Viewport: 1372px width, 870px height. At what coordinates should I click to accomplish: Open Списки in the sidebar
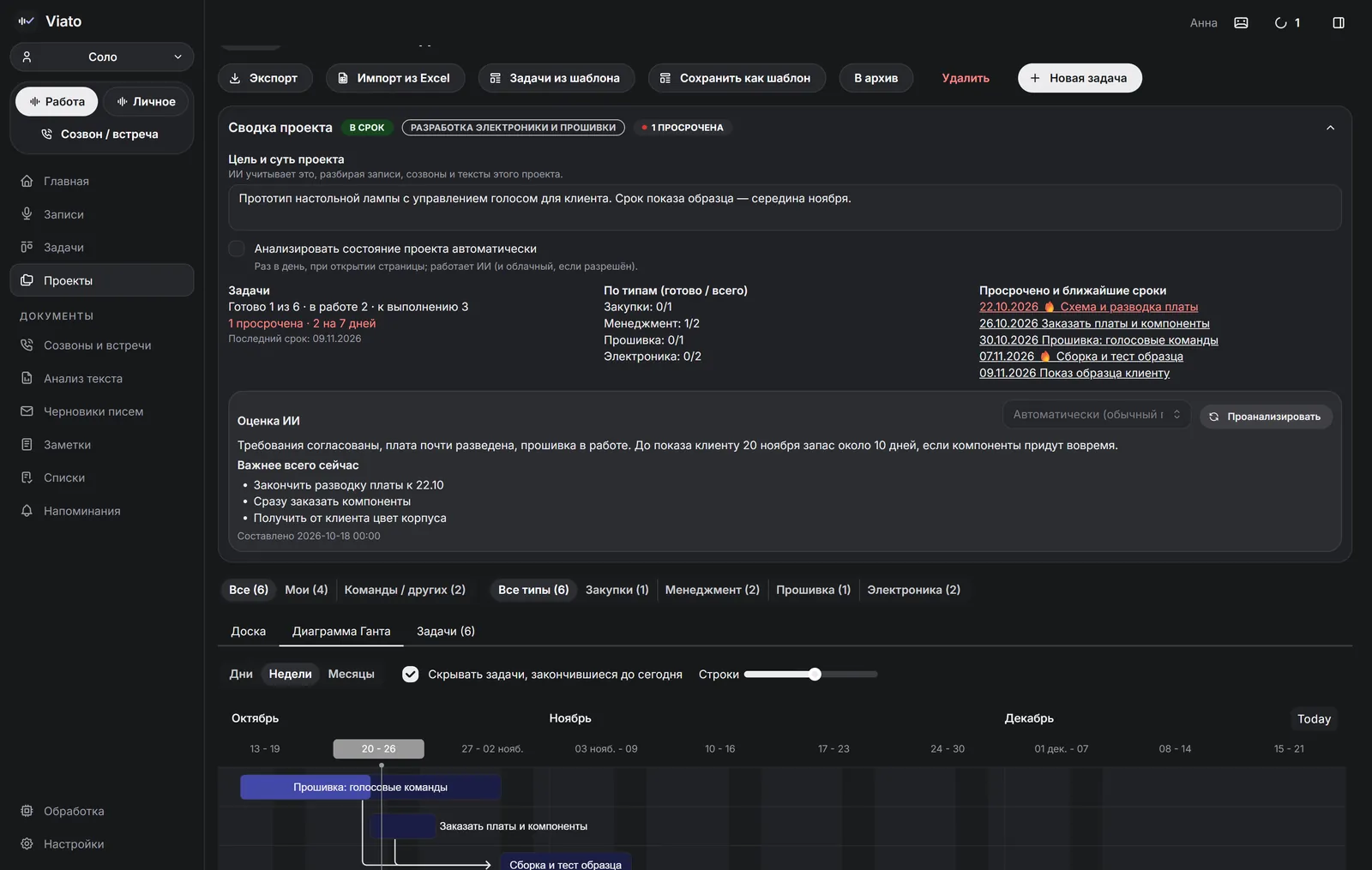(101, 477)
